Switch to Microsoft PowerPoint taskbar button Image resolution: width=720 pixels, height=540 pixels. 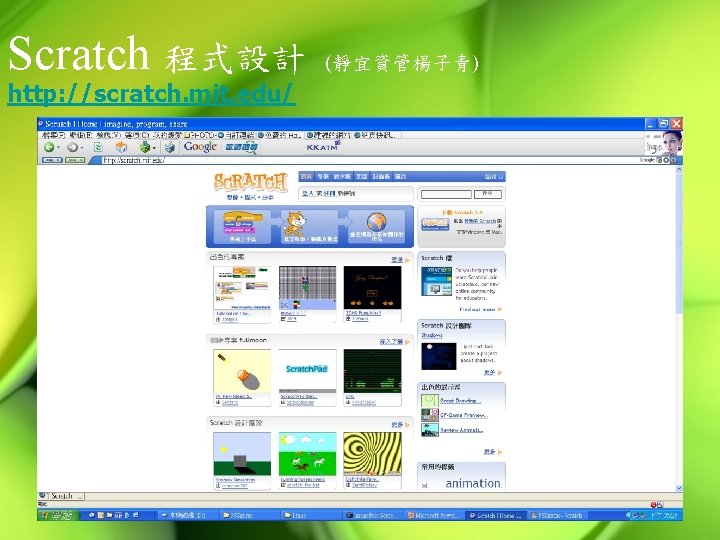[x=435, y=515]
